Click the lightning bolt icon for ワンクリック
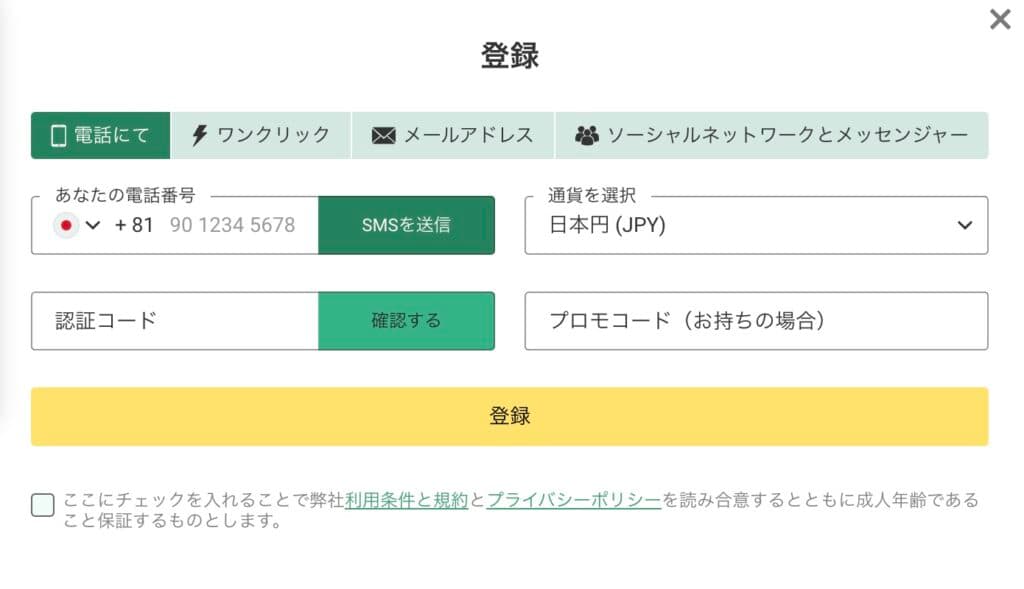The width and height of the screenshot is (1024, 589). click(199, 135)
